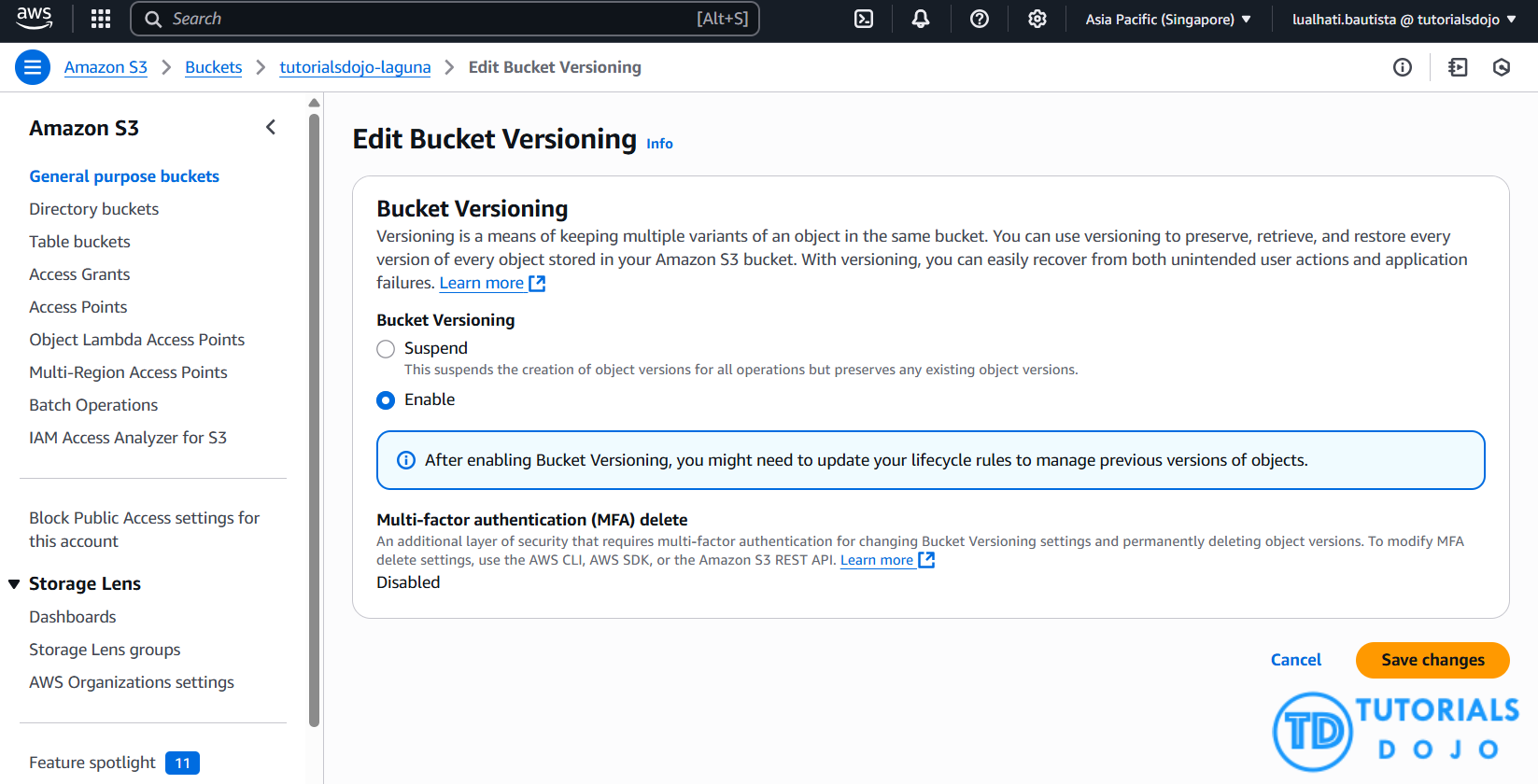Select the Enable versioning option
1538x784 pixels.
386,400
